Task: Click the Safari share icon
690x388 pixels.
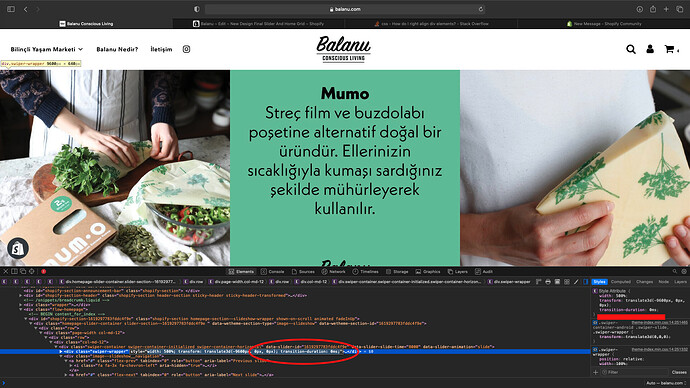Action: pyautogui.click(x=653, y=9)
